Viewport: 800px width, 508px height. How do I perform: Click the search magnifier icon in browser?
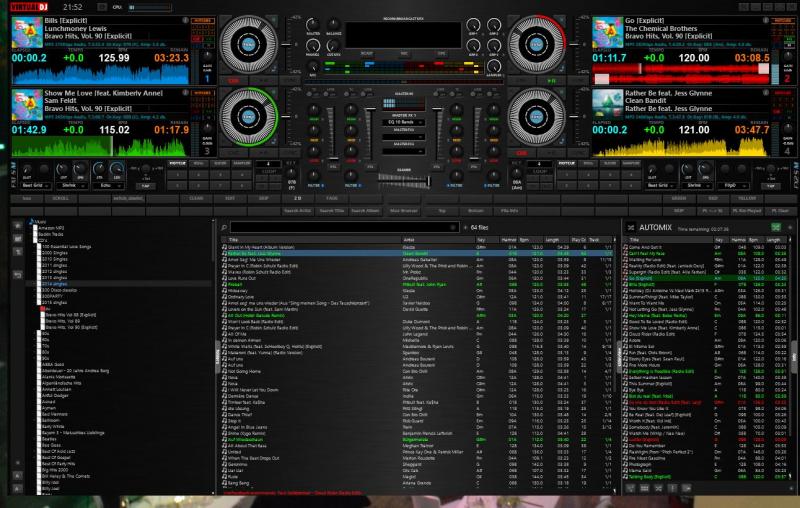click(x=224, y=227)
